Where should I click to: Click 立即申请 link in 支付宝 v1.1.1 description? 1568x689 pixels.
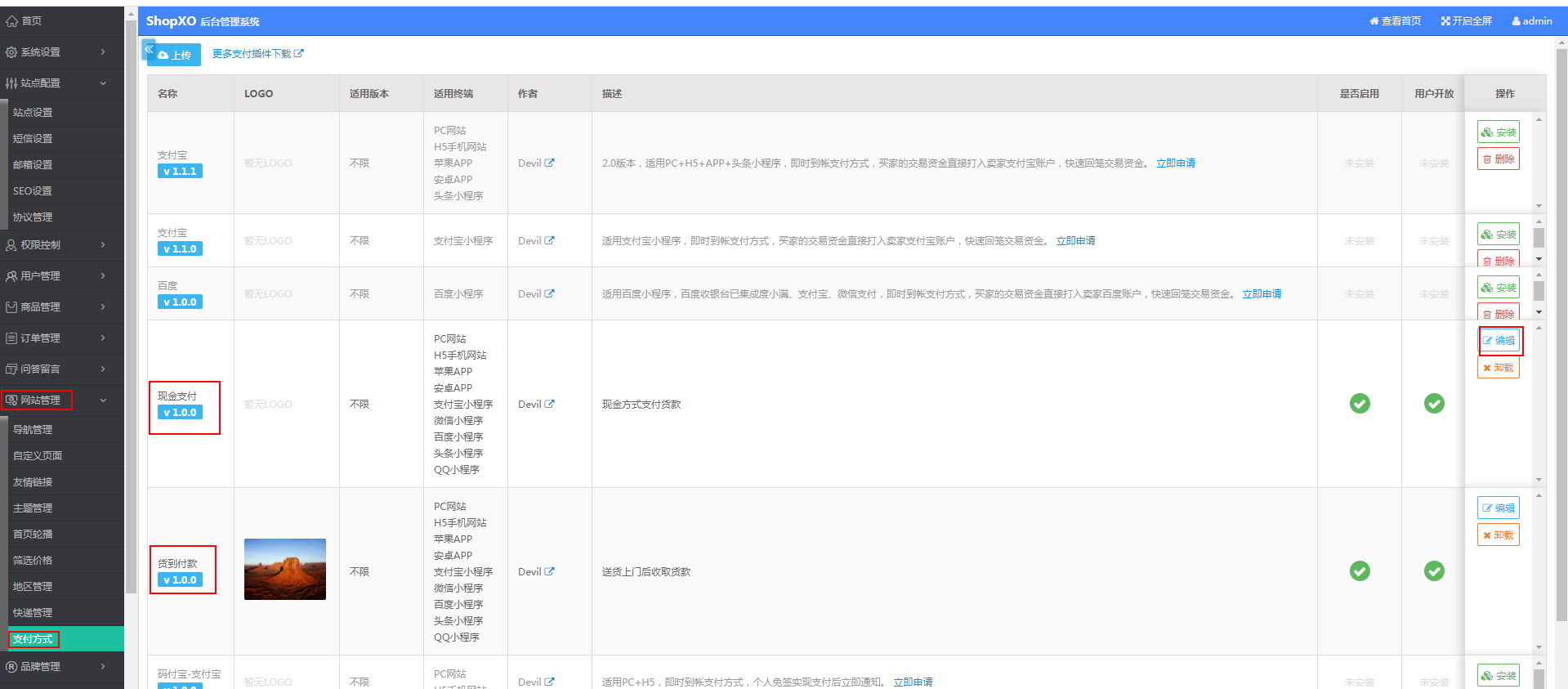click(x=1176, y=163)
